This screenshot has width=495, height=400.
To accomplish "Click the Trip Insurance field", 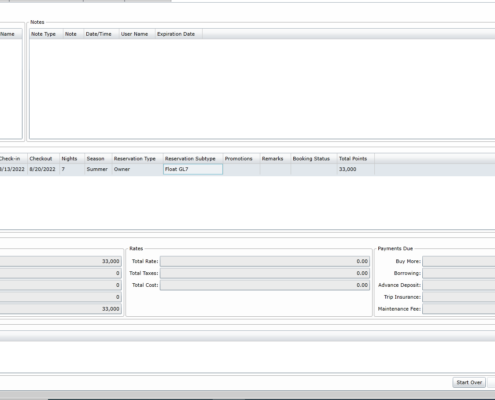I will pyautogui.click(x=459, y=297).
